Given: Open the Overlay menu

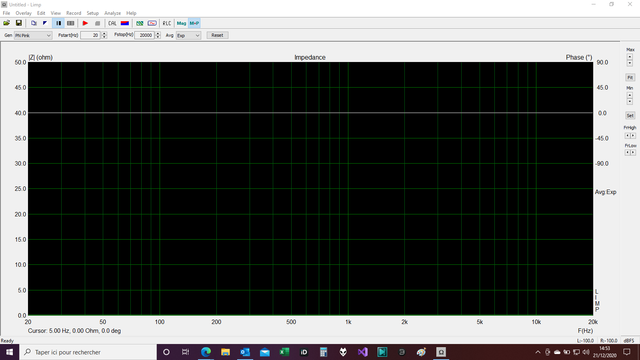Looking at the screenshot, I should point(23,13).
